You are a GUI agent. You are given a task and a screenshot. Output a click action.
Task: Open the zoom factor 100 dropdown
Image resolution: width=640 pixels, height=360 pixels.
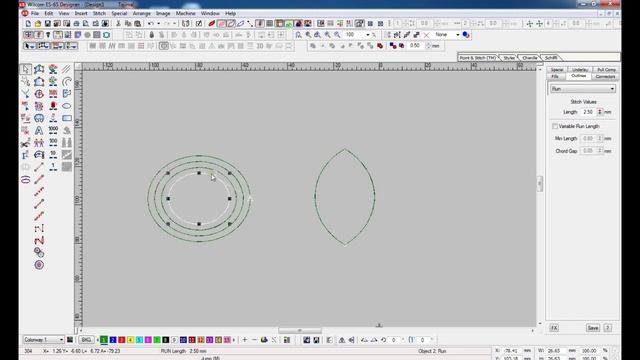coord(368,35)
